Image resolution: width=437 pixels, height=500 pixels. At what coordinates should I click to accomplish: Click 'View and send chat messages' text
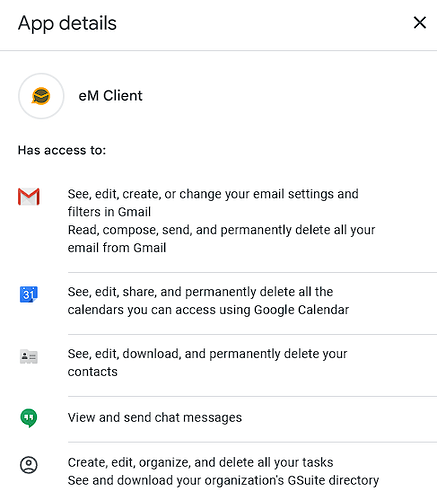(x=155, y=418)
